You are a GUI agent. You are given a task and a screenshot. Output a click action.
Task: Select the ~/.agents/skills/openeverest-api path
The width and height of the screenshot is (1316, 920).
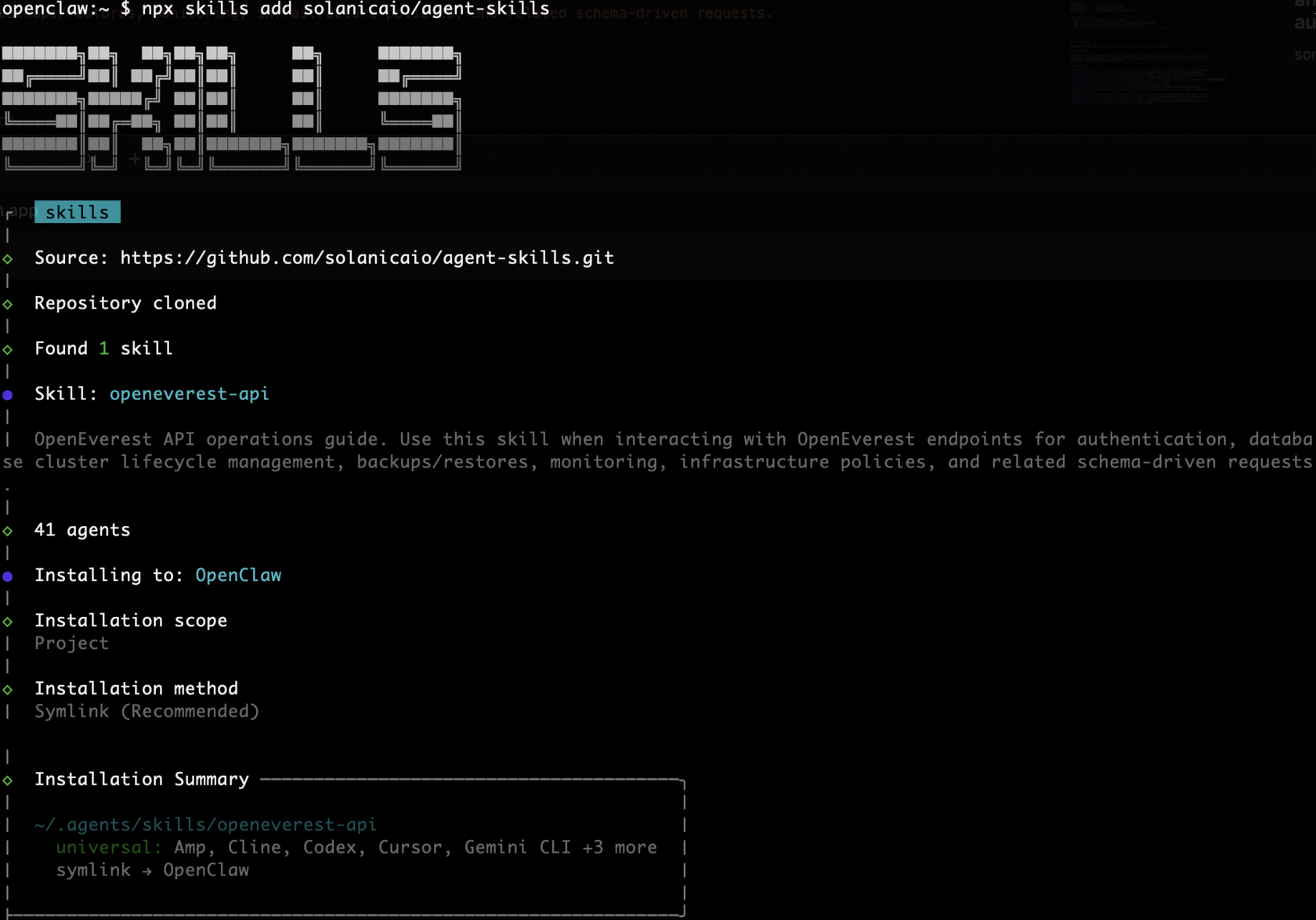[204, 824]
